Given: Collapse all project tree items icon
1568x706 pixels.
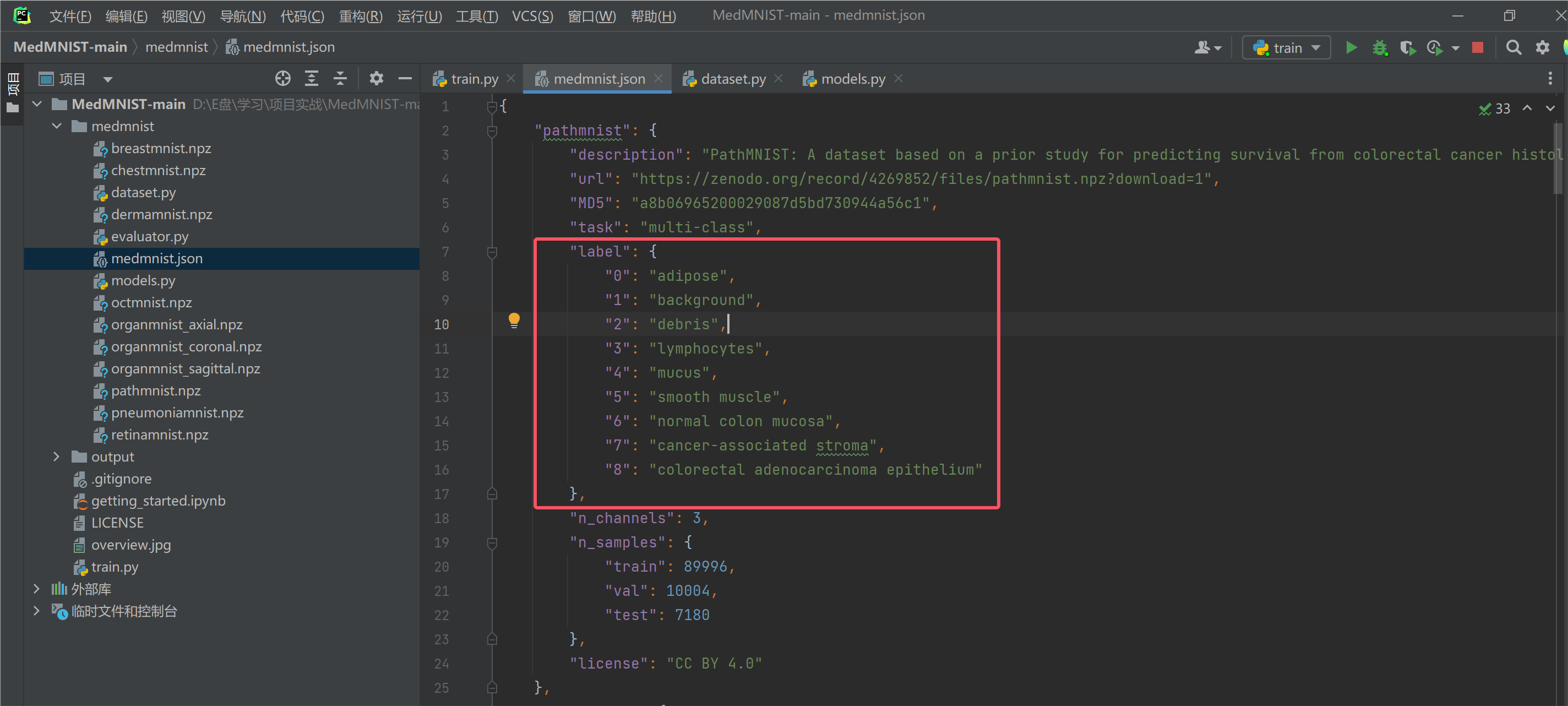Looking at the screenshot, I should (340, 79).
